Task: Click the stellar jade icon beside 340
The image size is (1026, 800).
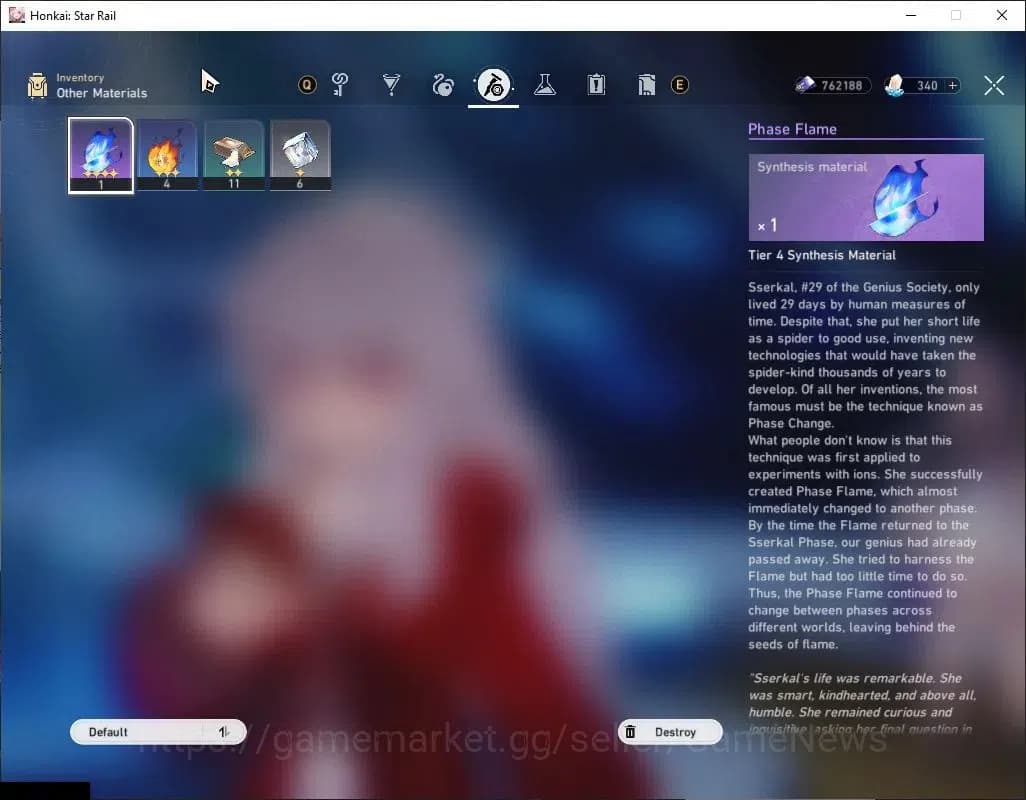Action: [894, 85]
